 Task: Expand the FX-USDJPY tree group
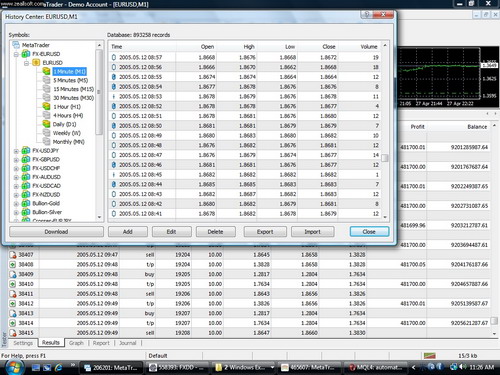pos(16,151)
